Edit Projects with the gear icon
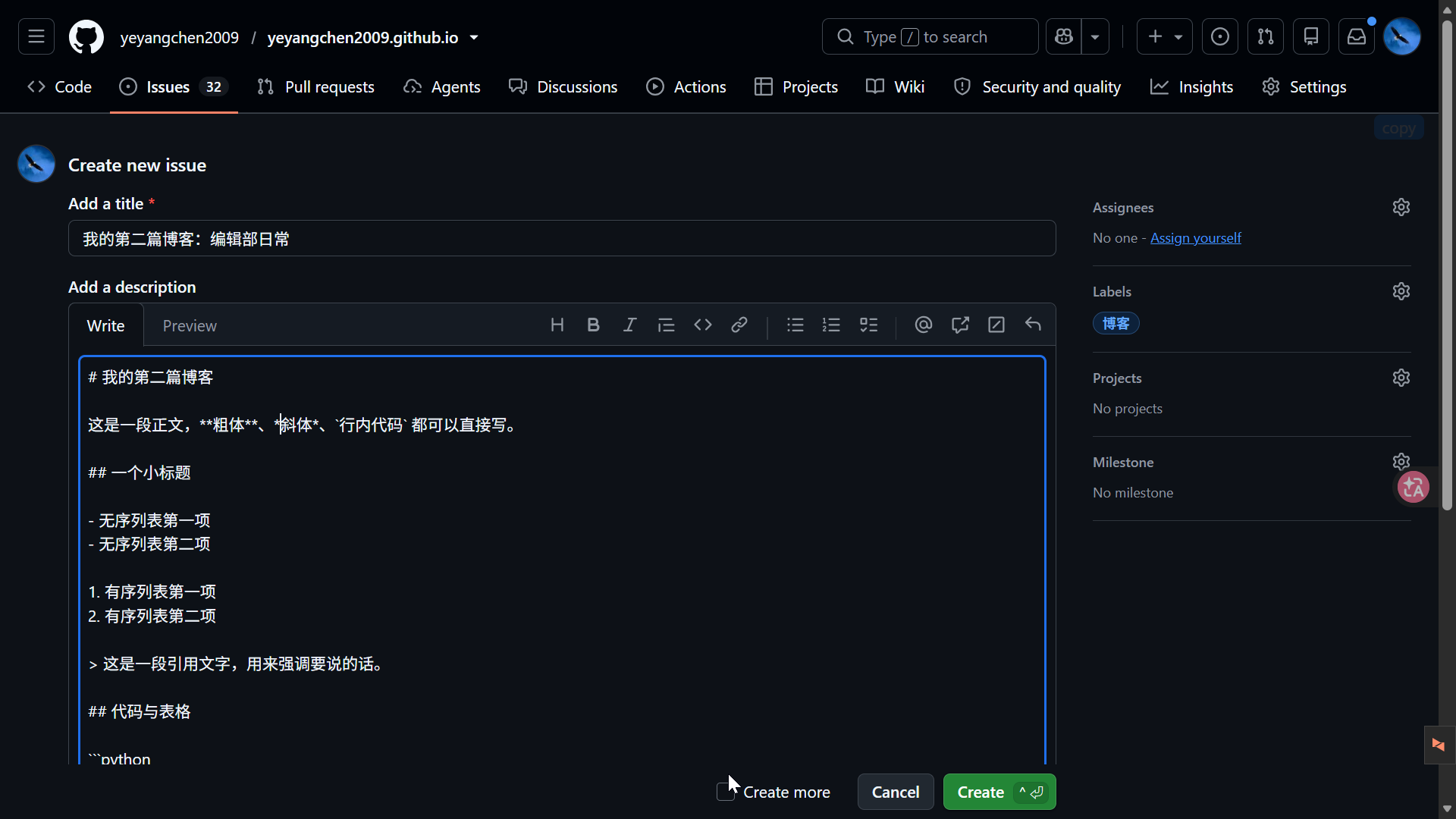Screen dimensions: 1456x819 click(x=1401, y=378)
